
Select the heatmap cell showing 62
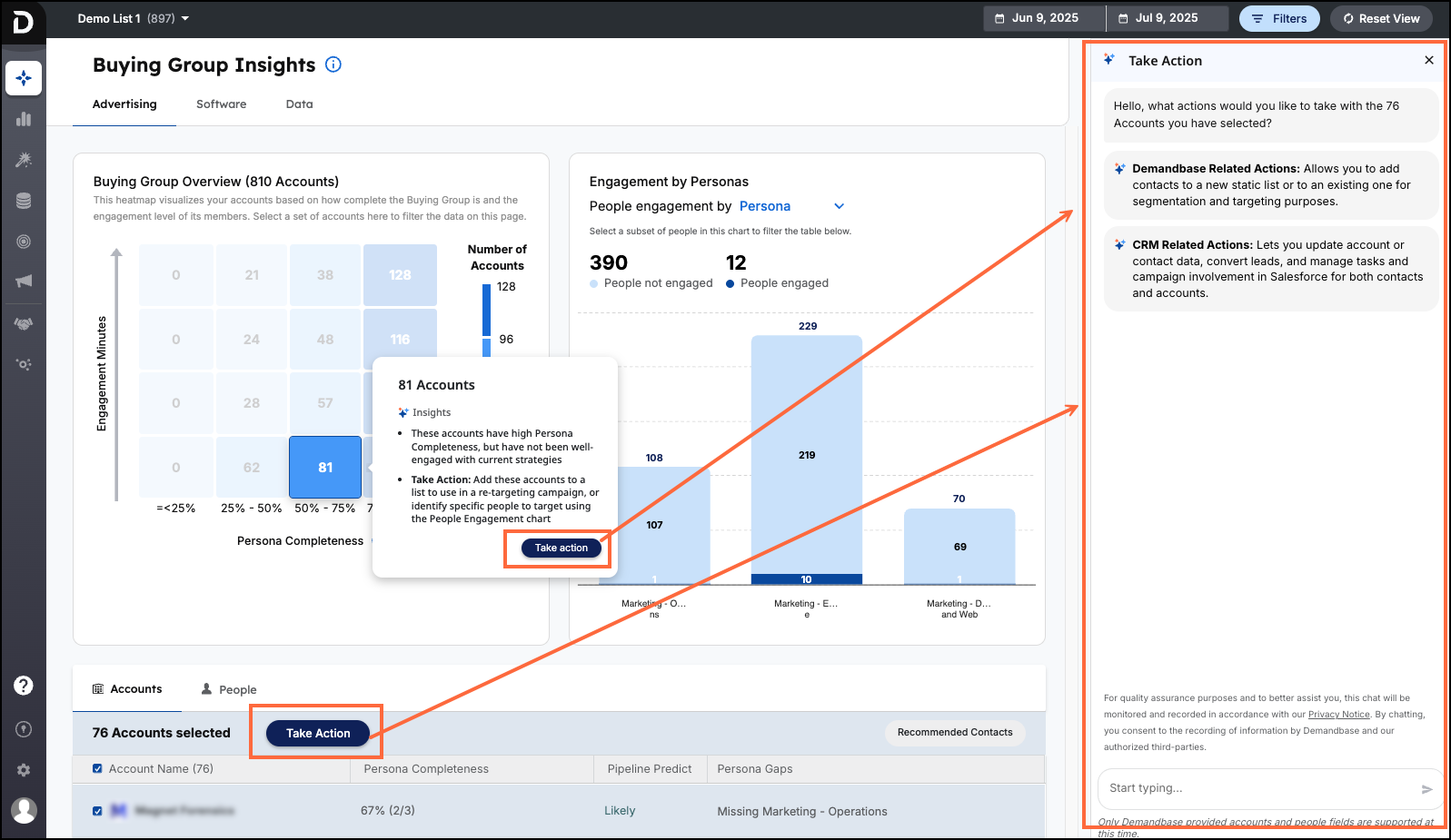click(x=251, y=467)
